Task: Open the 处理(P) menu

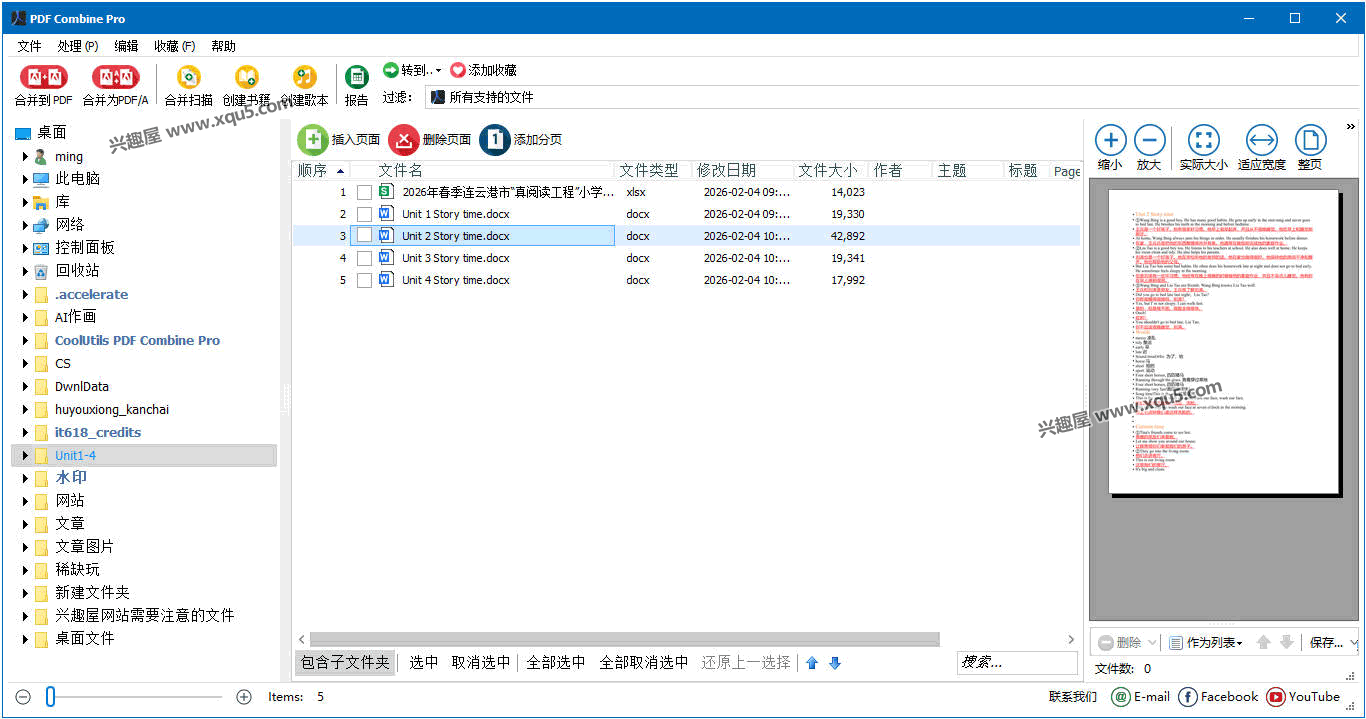Action: coord(78,46)
